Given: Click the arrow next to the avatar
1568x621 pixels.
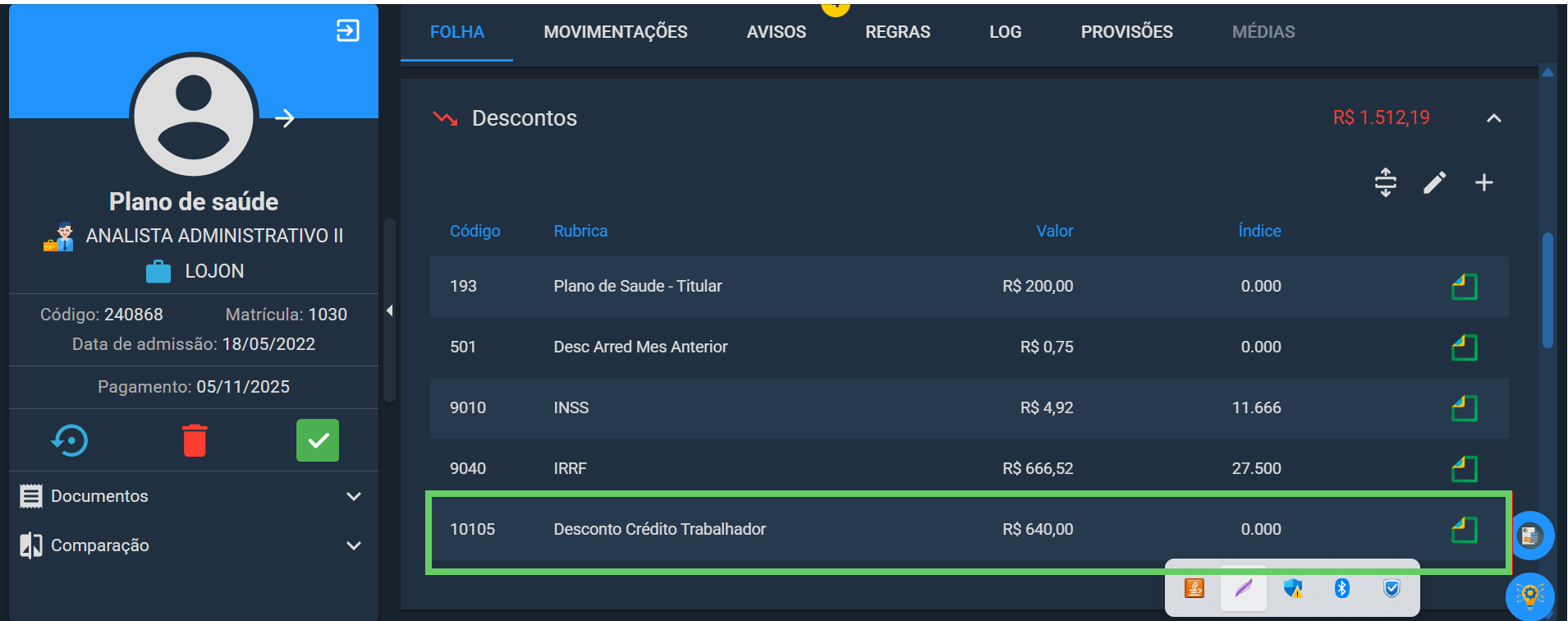Looking at the screenshot, I should [x=285, y=118].
